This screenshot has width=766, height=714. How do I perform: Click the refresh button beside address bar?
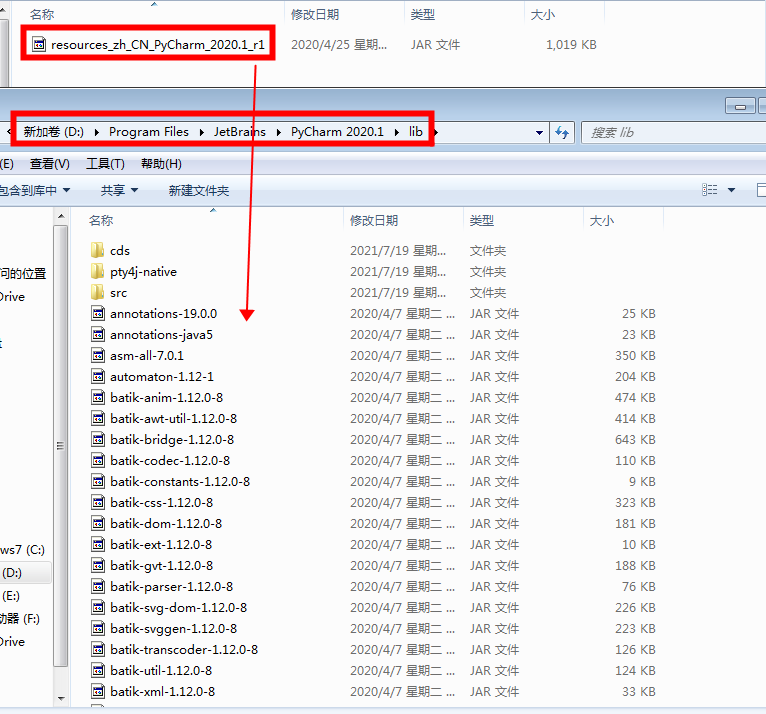coord(562,132)
